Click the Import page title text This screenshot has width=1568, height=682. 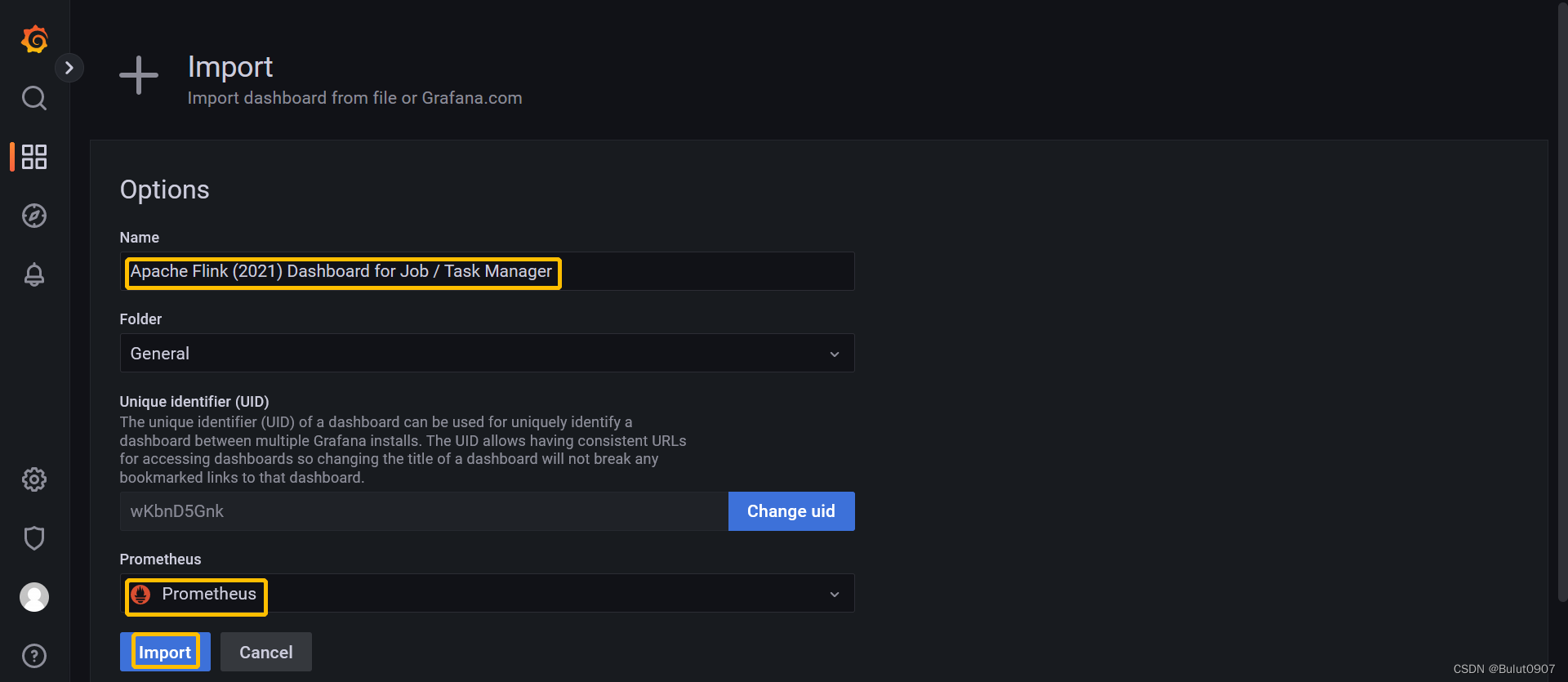click(230, 67)
